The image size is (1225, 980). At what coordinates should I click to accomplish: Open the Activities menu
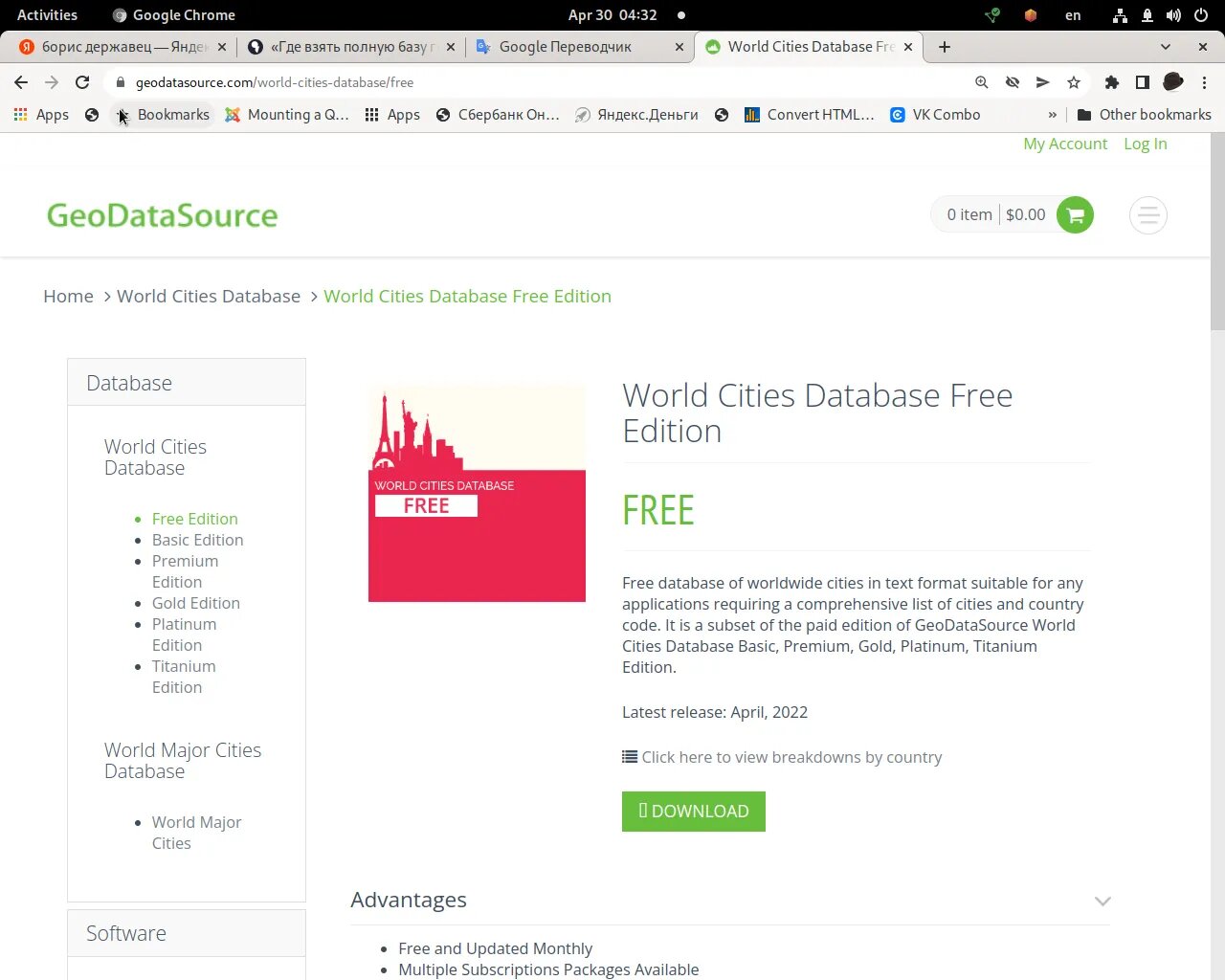[x=47, y=15]
